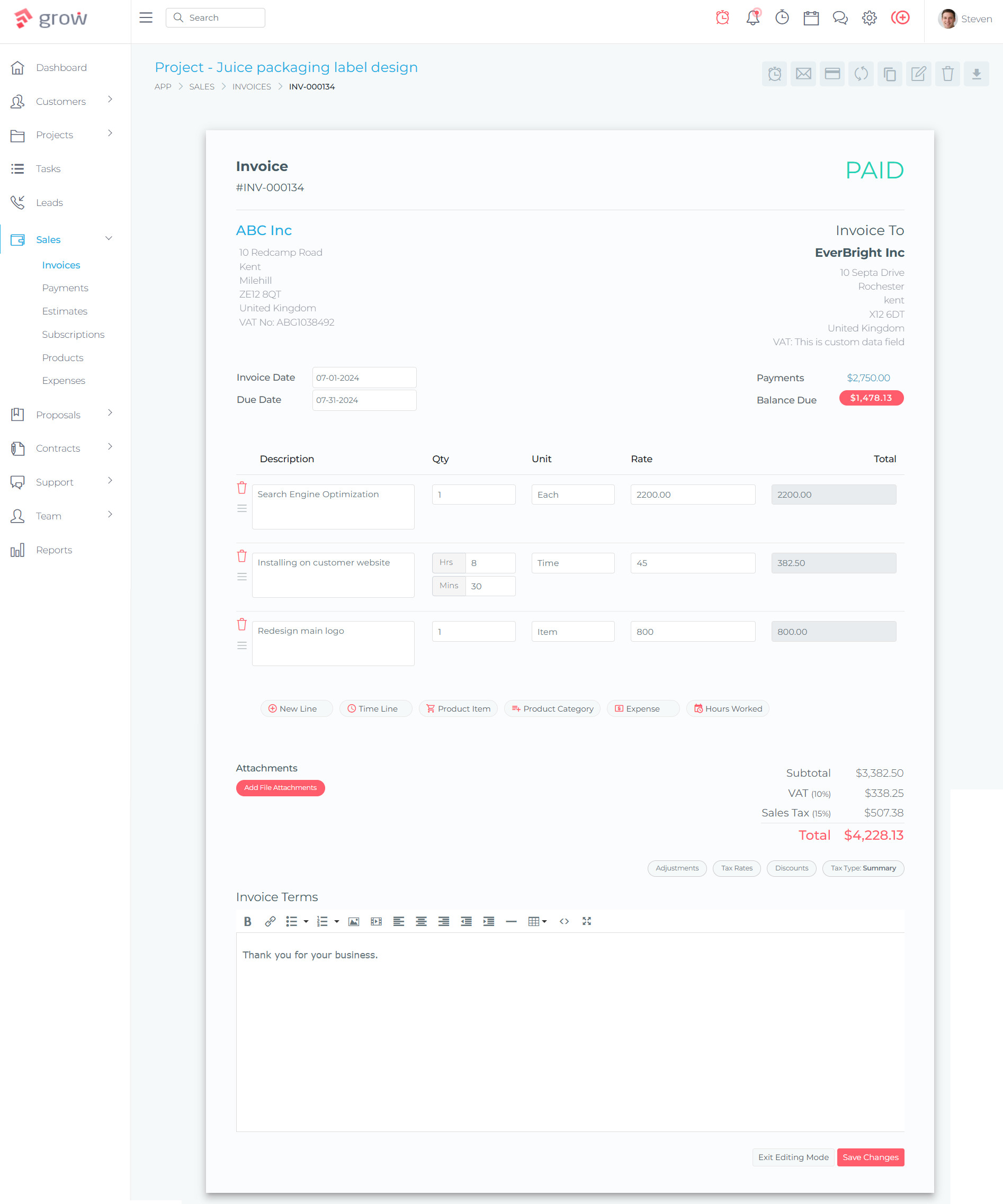Toggle fullscreen mode in terms editor

coord(586,921)
